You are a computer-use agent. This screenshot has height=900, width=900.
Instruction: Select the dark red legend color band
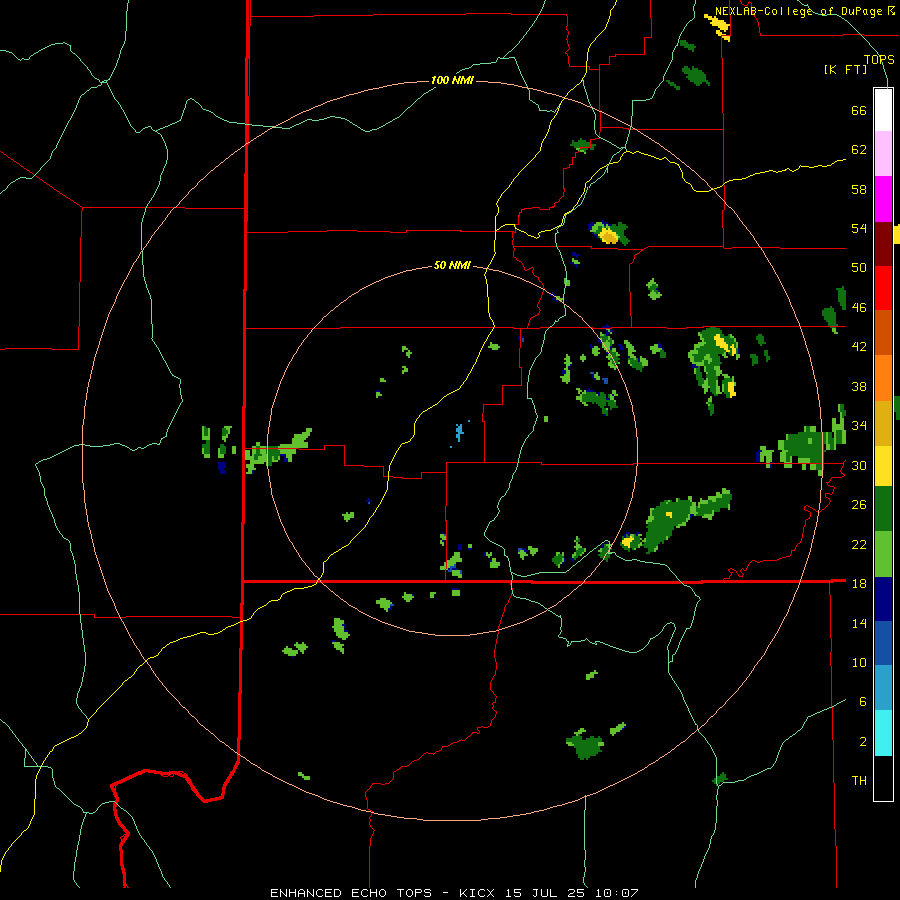(x=883, y=243)
